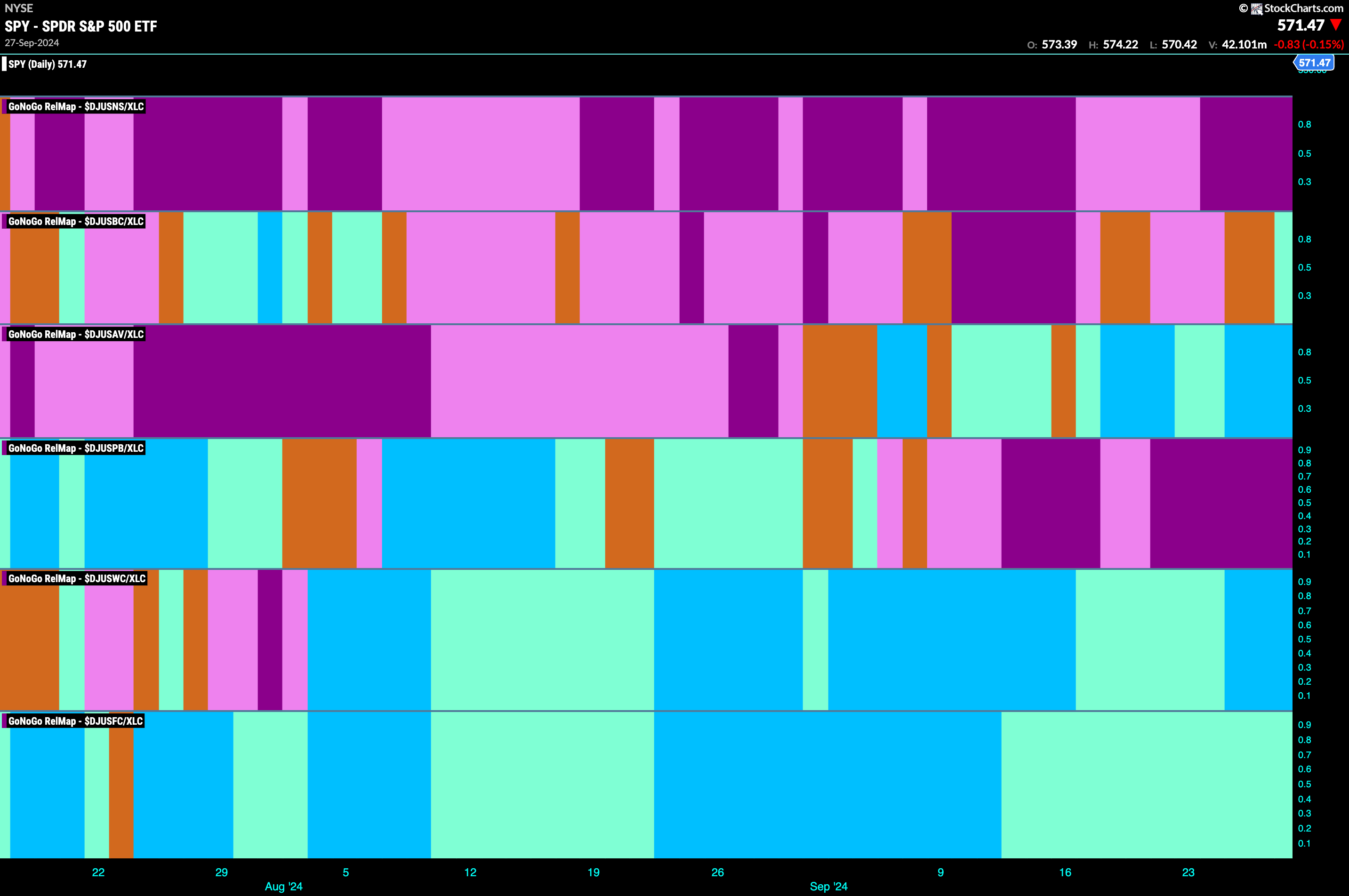
Task: Click the '29' date axis label
Action: coord(222,872)
